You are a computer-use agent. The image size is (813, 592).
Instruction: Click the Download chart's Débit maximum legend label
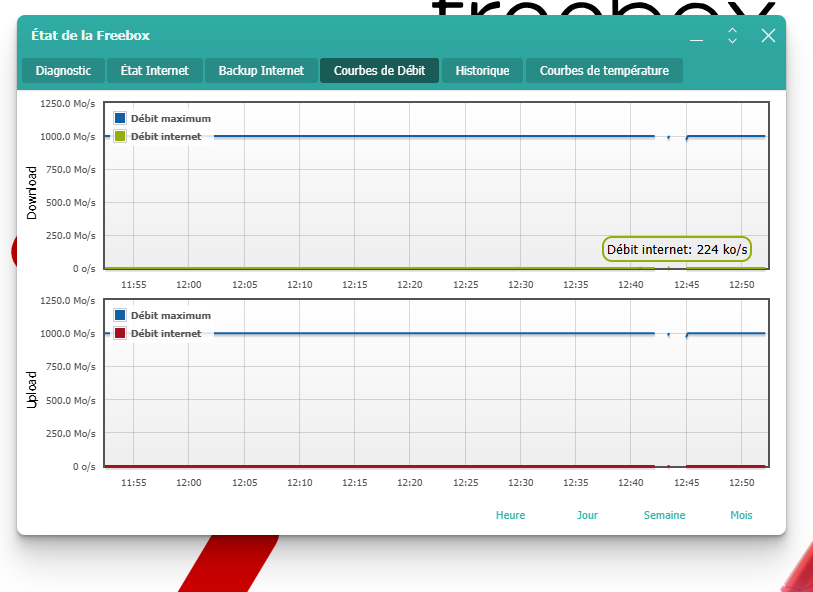pyautogui.click(x=171, y=118)
